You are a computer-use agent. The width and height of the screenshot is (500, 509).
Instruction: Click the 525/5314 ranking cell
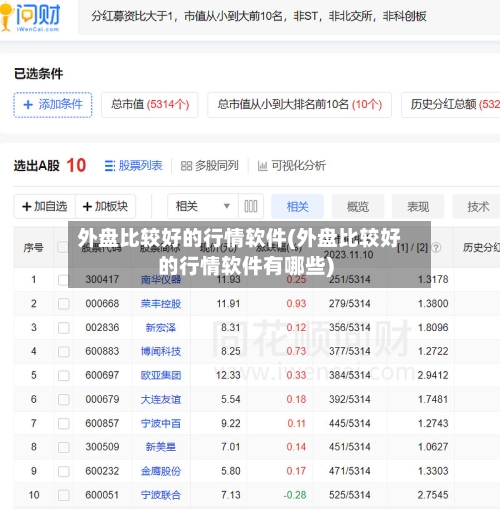pos(350,495)
